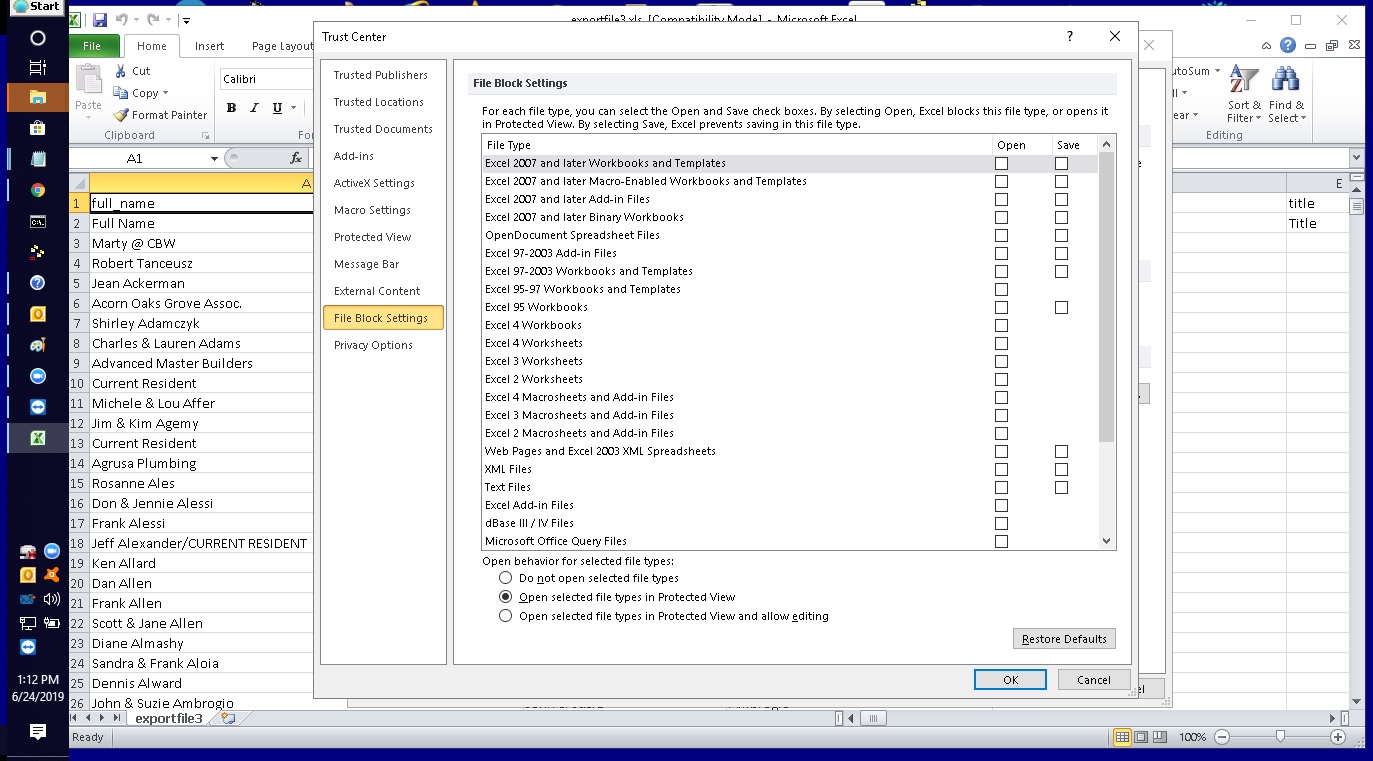Apply Underline formatting in Excel's ribbon
Viewport: 1373px width, 761px height.
(x=277, y=108)
